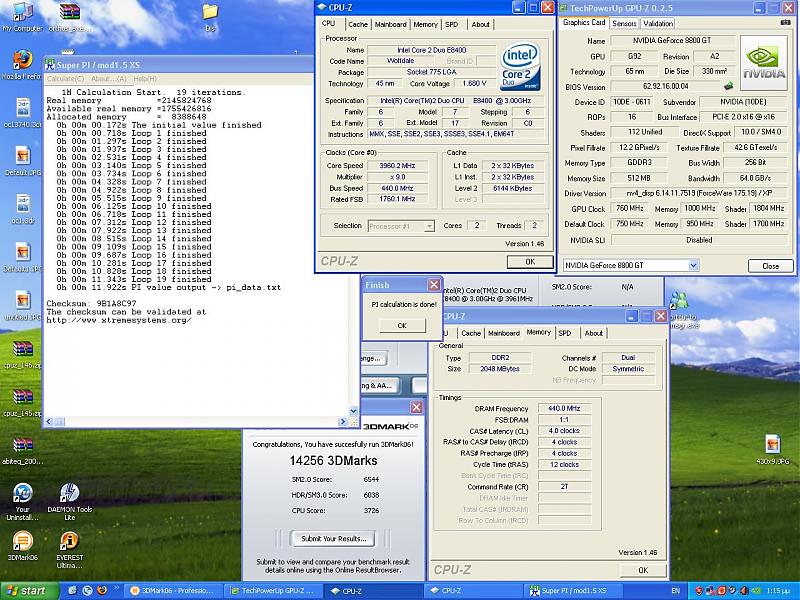
Task: Select the untitled.JPG desktop file
Action: (21, 305)
